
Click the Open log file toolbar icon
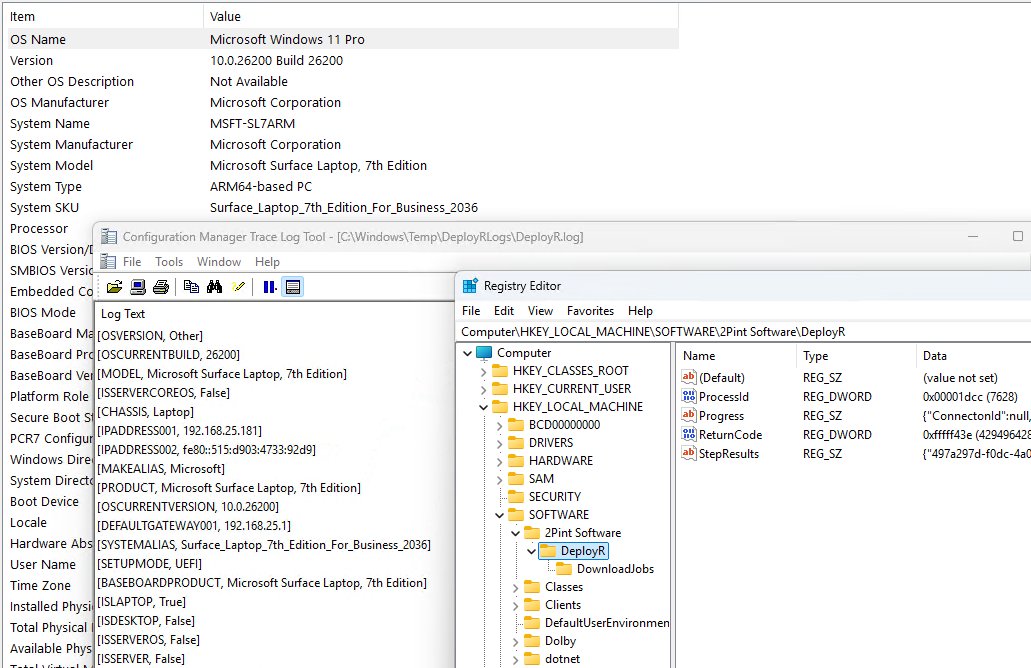tap(114, 287)
